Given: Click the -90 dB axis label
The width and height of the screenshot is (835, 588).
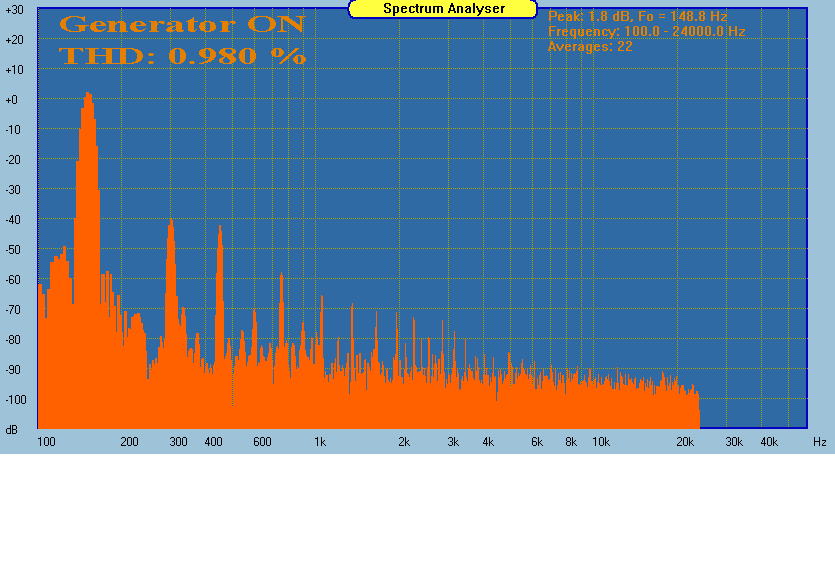Looking at the screenshot, I should (x=13, y=370).
